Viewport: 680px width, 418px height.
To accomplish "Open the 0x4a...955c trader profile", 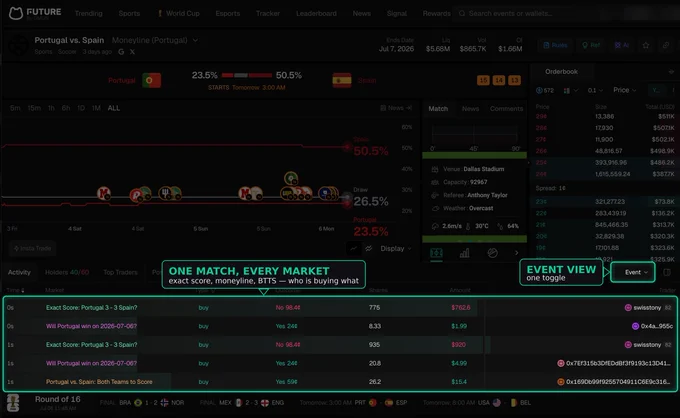I will point(652,326).
